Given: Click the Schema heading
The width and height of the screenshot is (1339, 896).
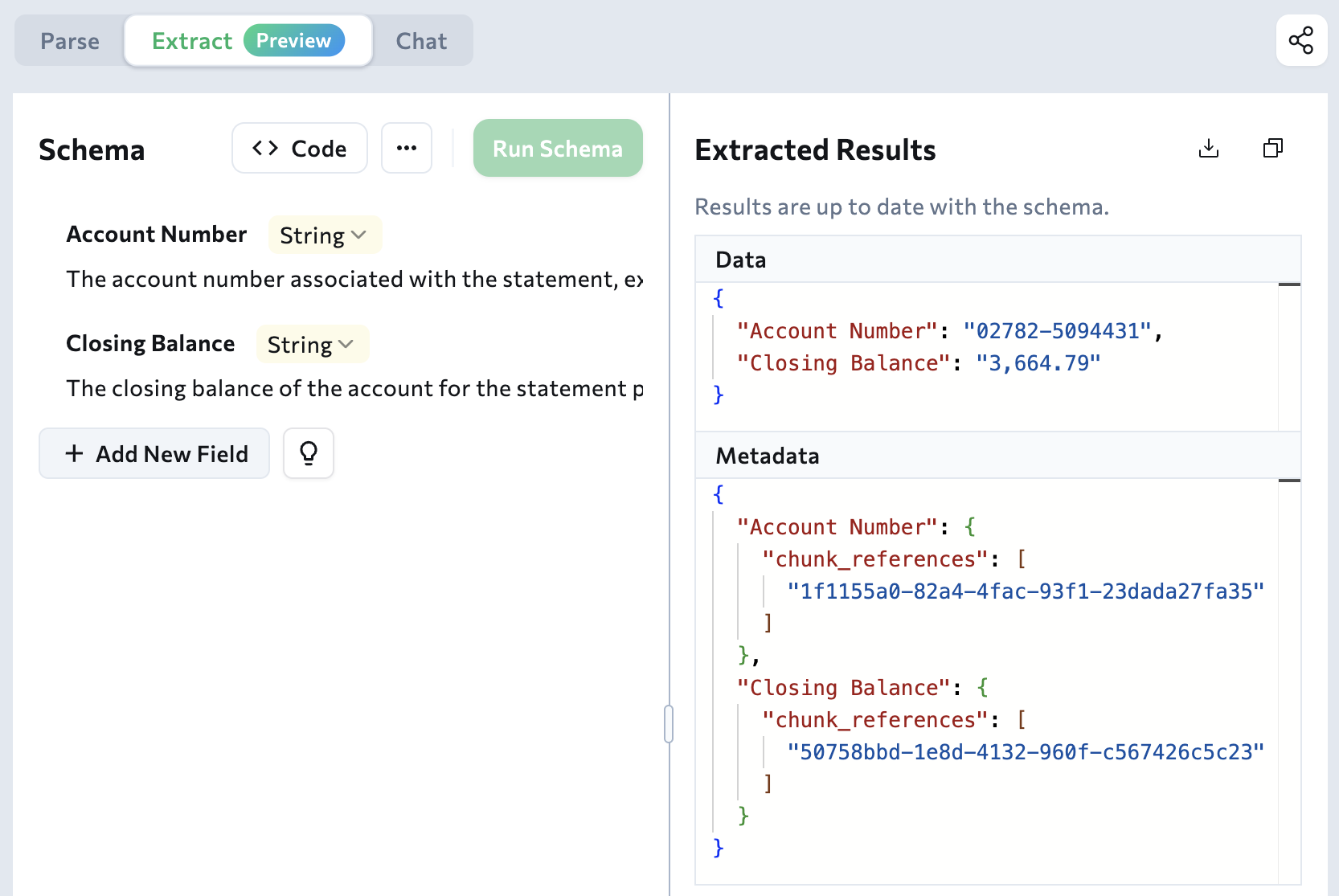Looking at the screenshot, I should (92, 149).
